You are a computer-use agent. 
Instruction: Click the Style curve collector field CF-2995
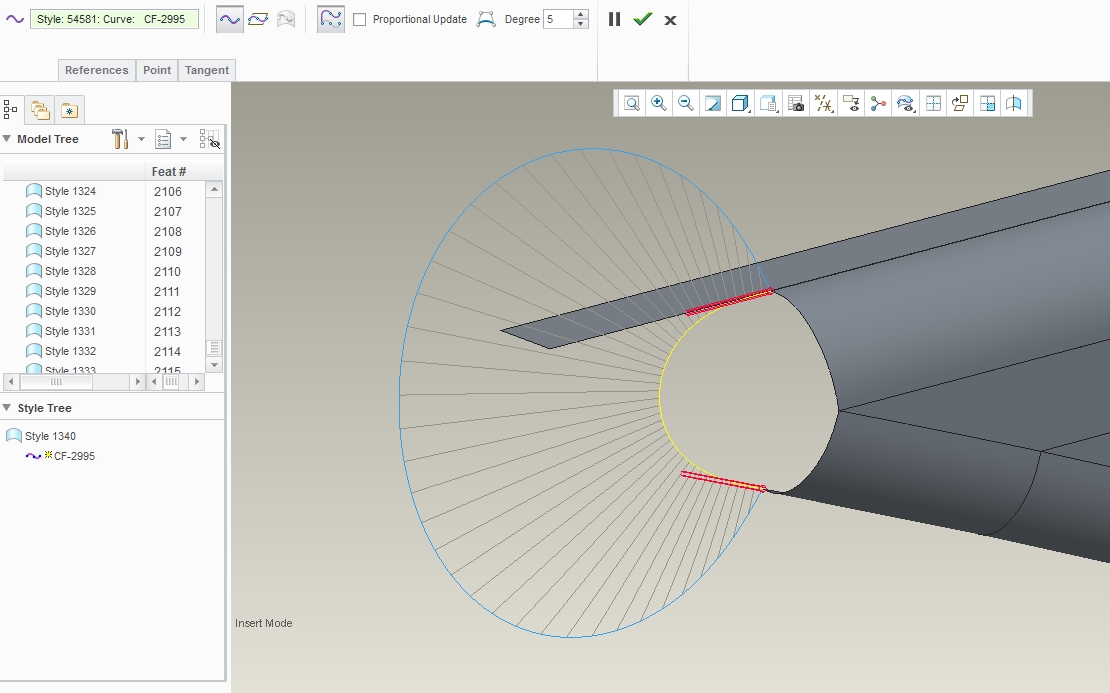(114, 19)
